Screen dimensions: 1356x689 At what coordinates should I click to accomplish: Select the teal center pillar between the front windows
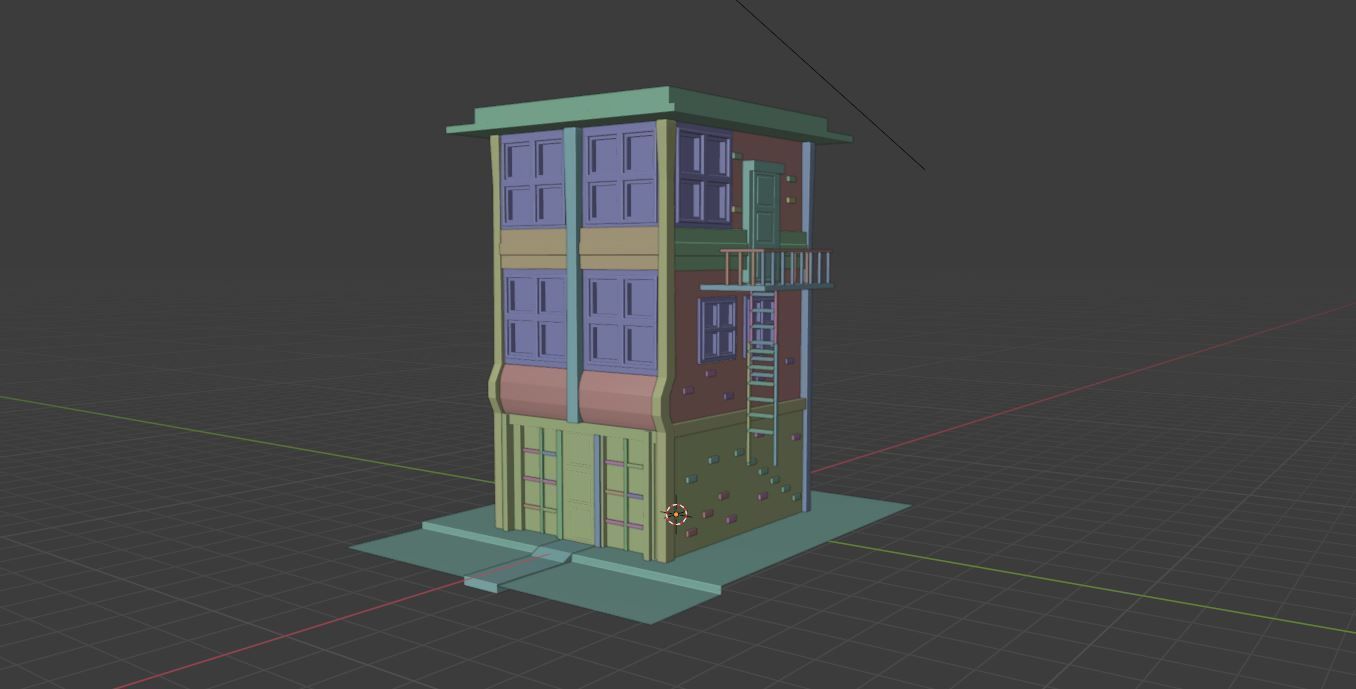(573, 275)
